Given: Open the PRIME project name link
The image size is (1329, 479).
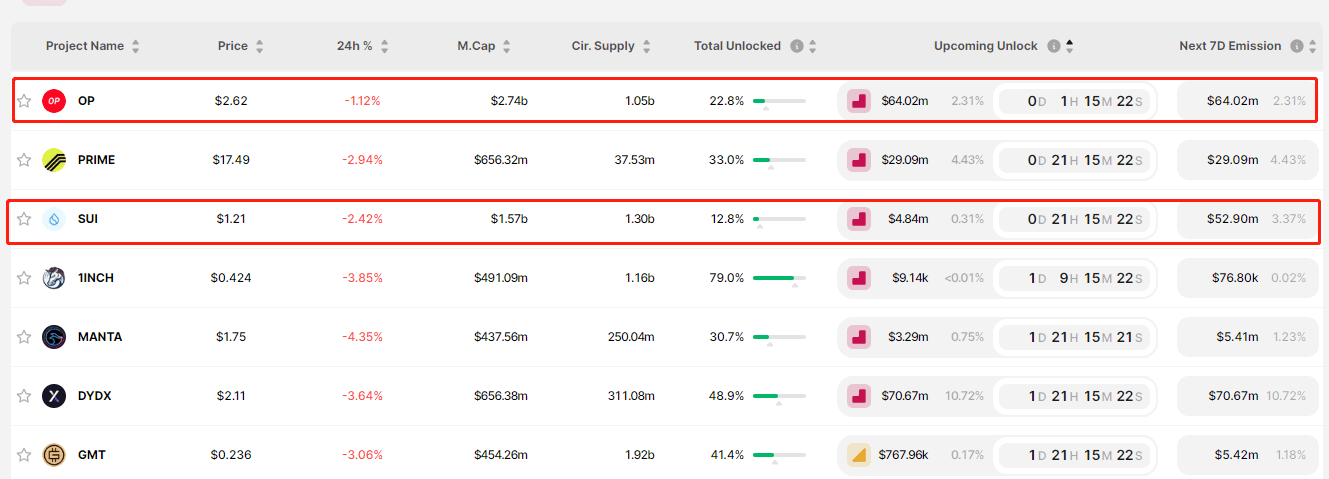Looking at the screenshot, I should pyautogui.click(x=96, y=160).
